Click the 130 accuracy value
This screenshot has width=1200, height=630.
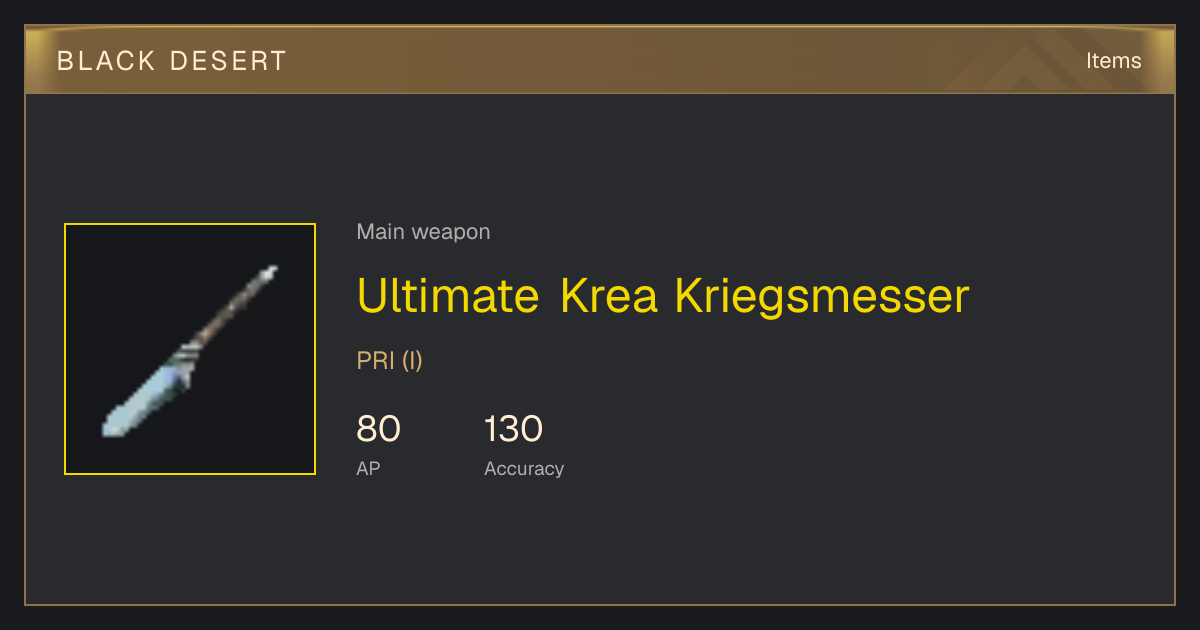[x=513, y=429]
